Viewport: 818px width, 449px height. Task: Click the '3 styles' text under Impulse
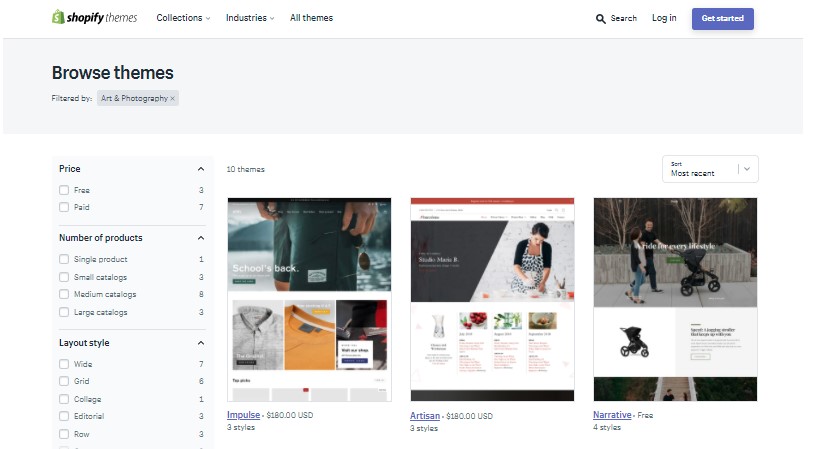[x=240, y=427]
